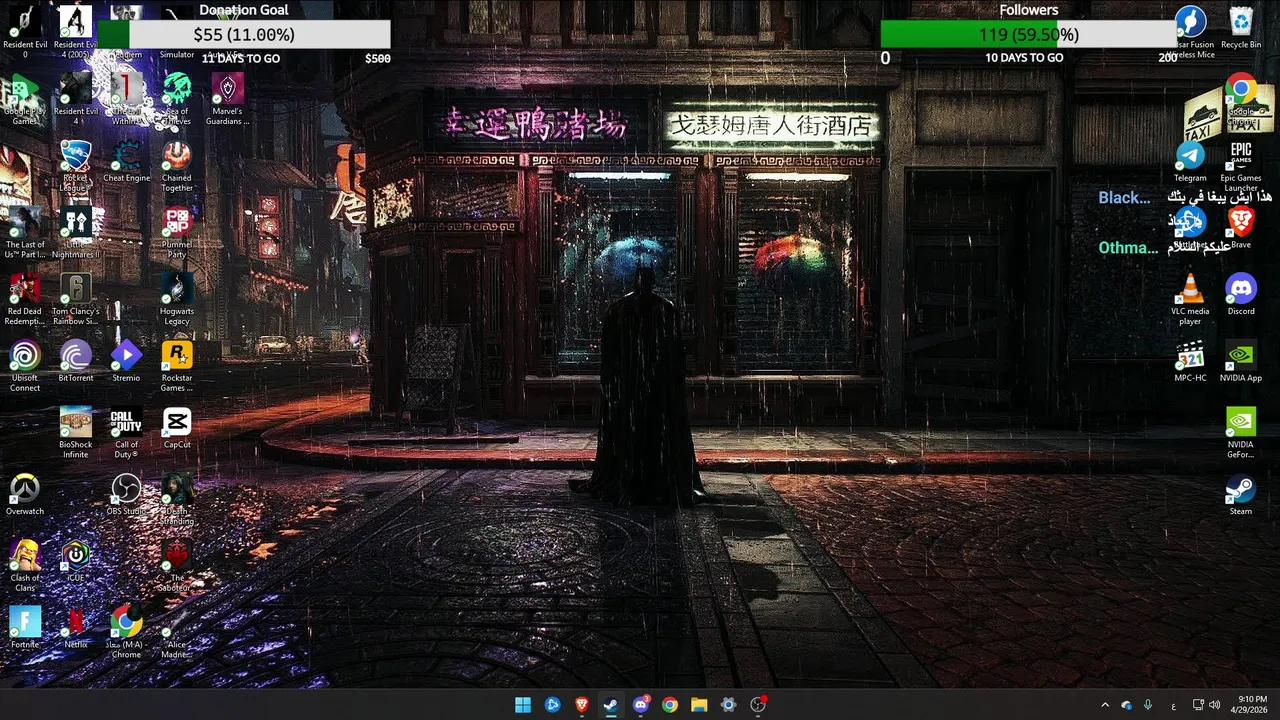Select NVIDIA GeForce desktop icon
The width and height of the screenshot is (1280, 720).
[1241, 433]
